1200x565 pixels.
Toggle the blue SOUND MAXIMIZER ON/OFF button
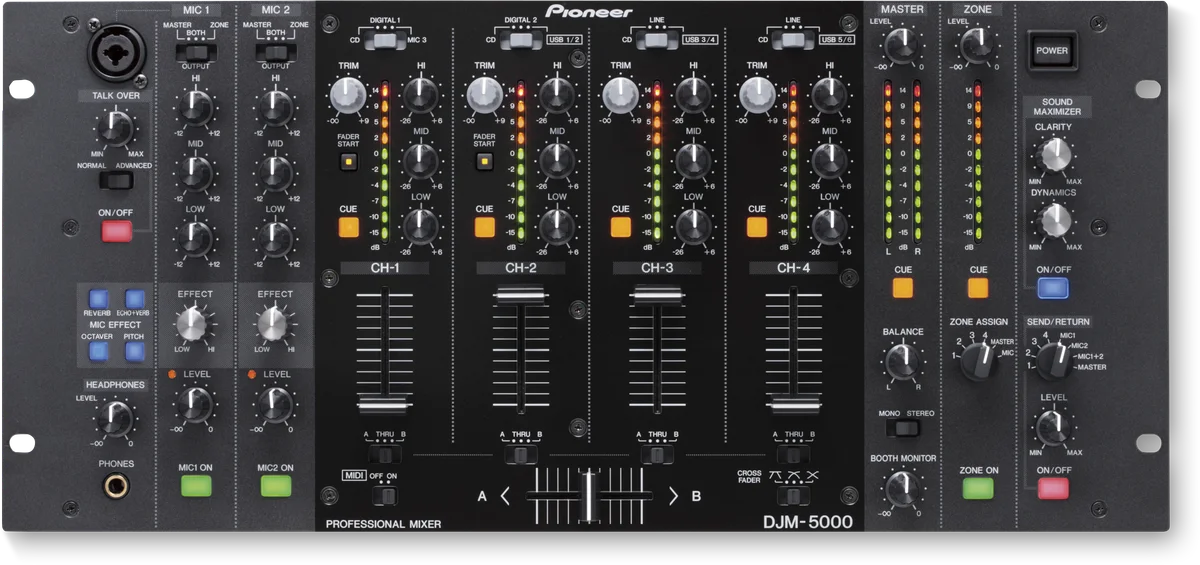1052,288
